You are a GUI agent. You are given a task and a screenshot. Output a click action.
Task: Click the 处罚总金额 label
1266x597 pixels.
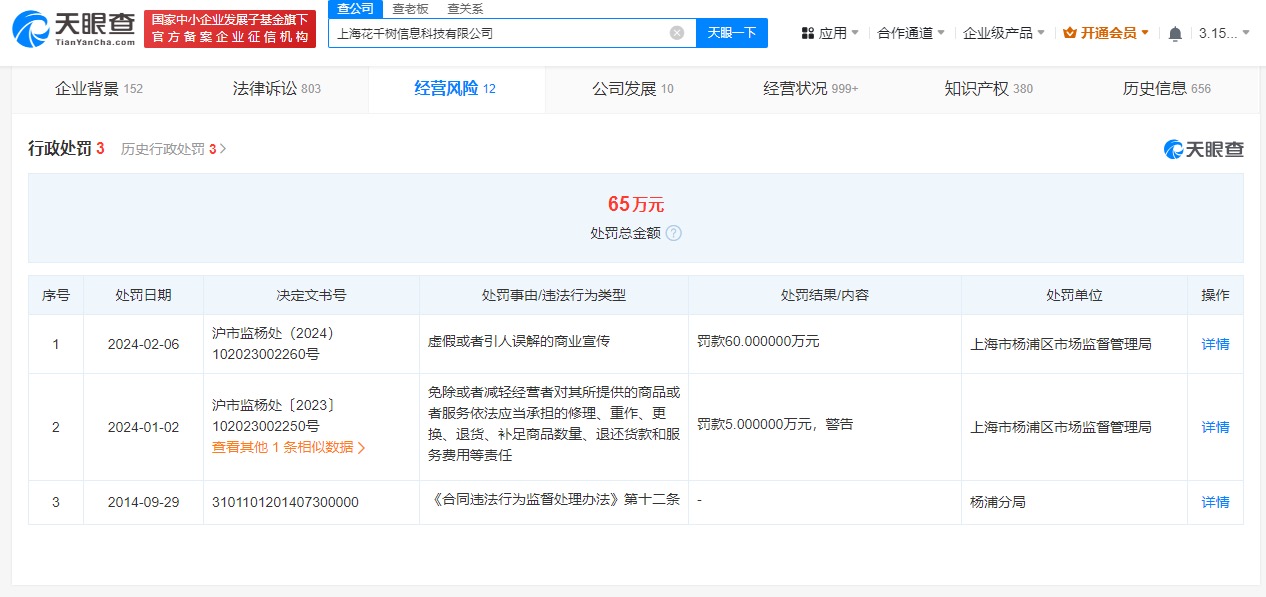coord(625,233)
